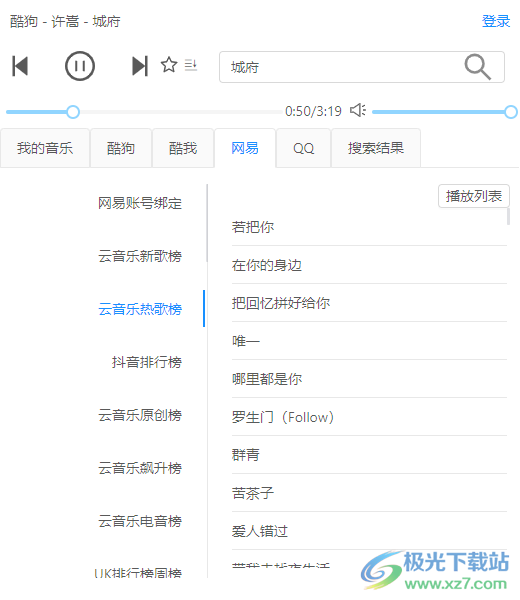Focus the search box containing 城府
The width and height of the screenshot is (520, 600).
coord(362,67)
